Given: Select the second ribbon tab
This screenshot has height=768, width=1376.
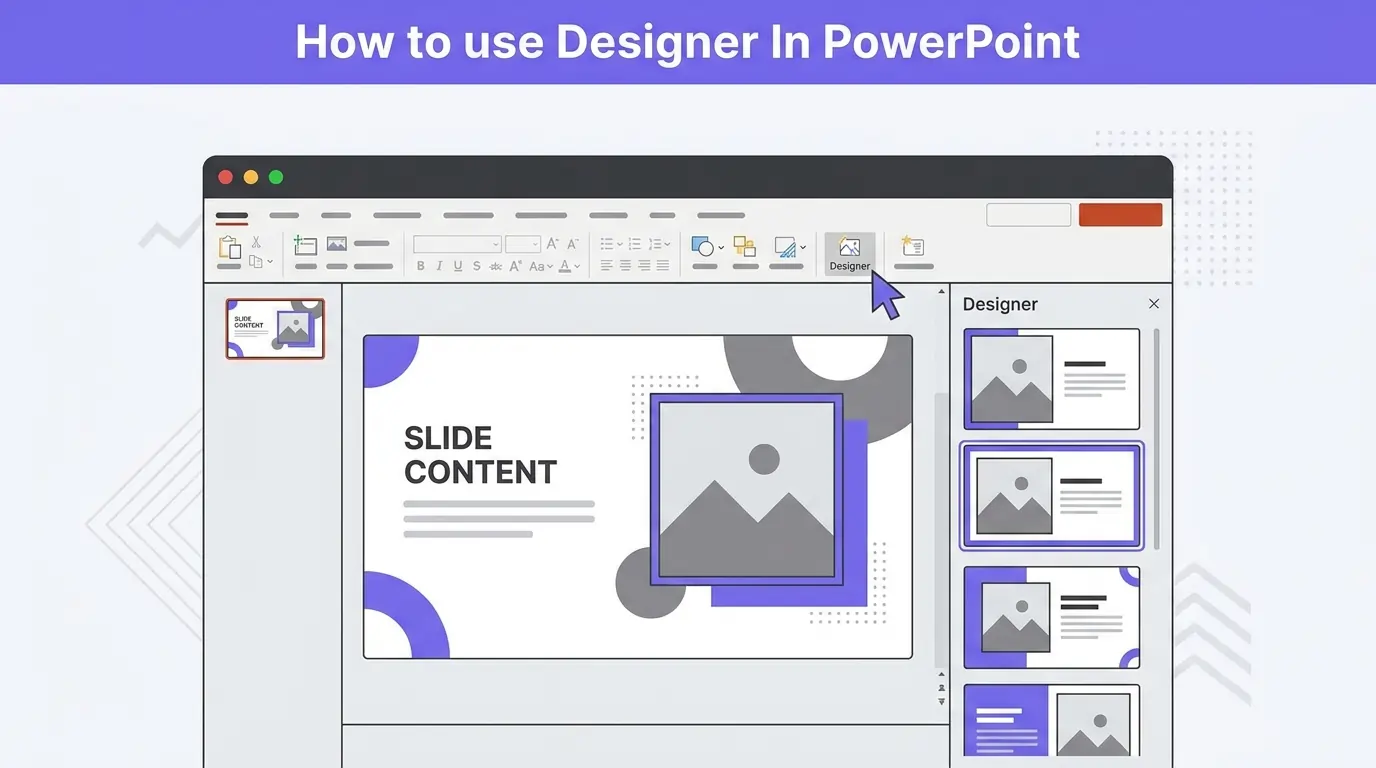Looking at the screenshot, I should tap(283, 215).
